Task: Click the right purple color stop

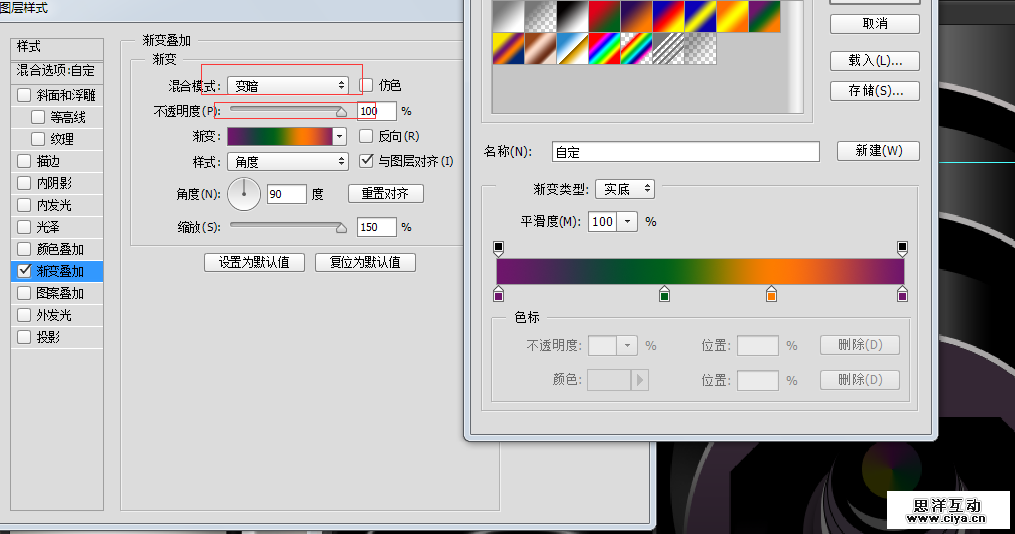Action: click(x=903, y=294)
